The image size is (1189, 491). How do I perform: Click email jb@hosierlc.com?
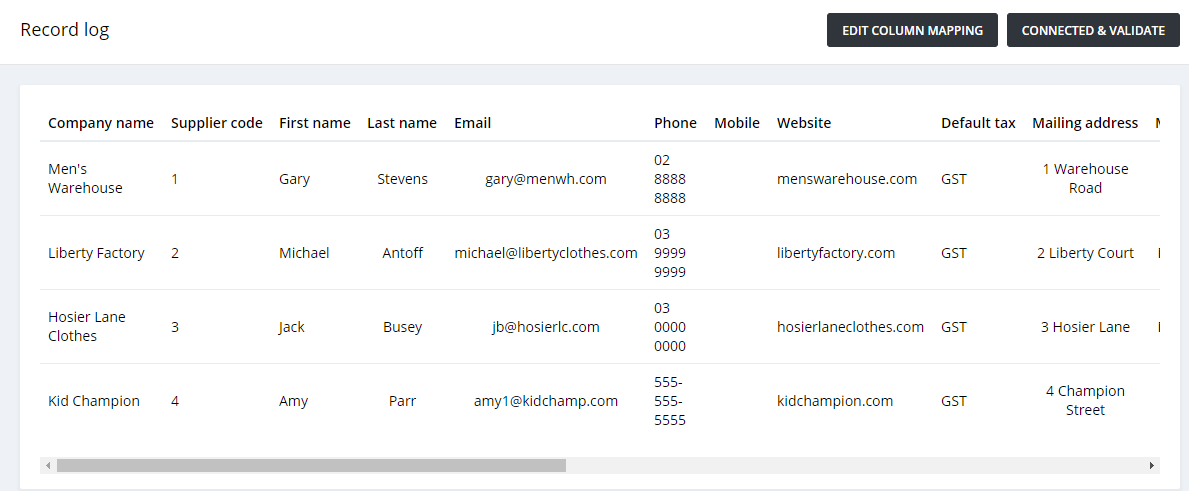pos(546,327)
